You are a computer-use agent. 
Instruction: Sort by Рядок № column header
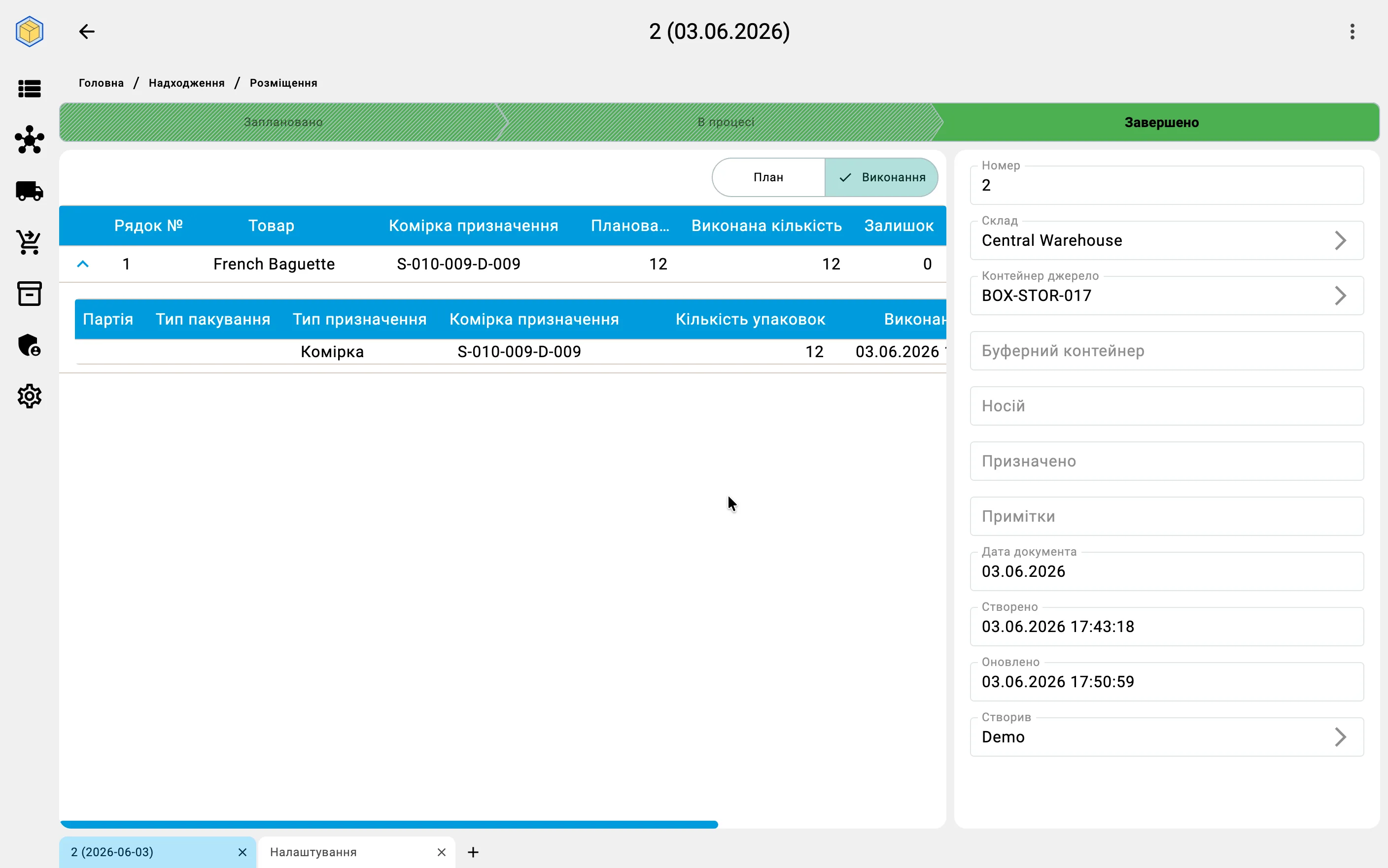coord(148,226)
